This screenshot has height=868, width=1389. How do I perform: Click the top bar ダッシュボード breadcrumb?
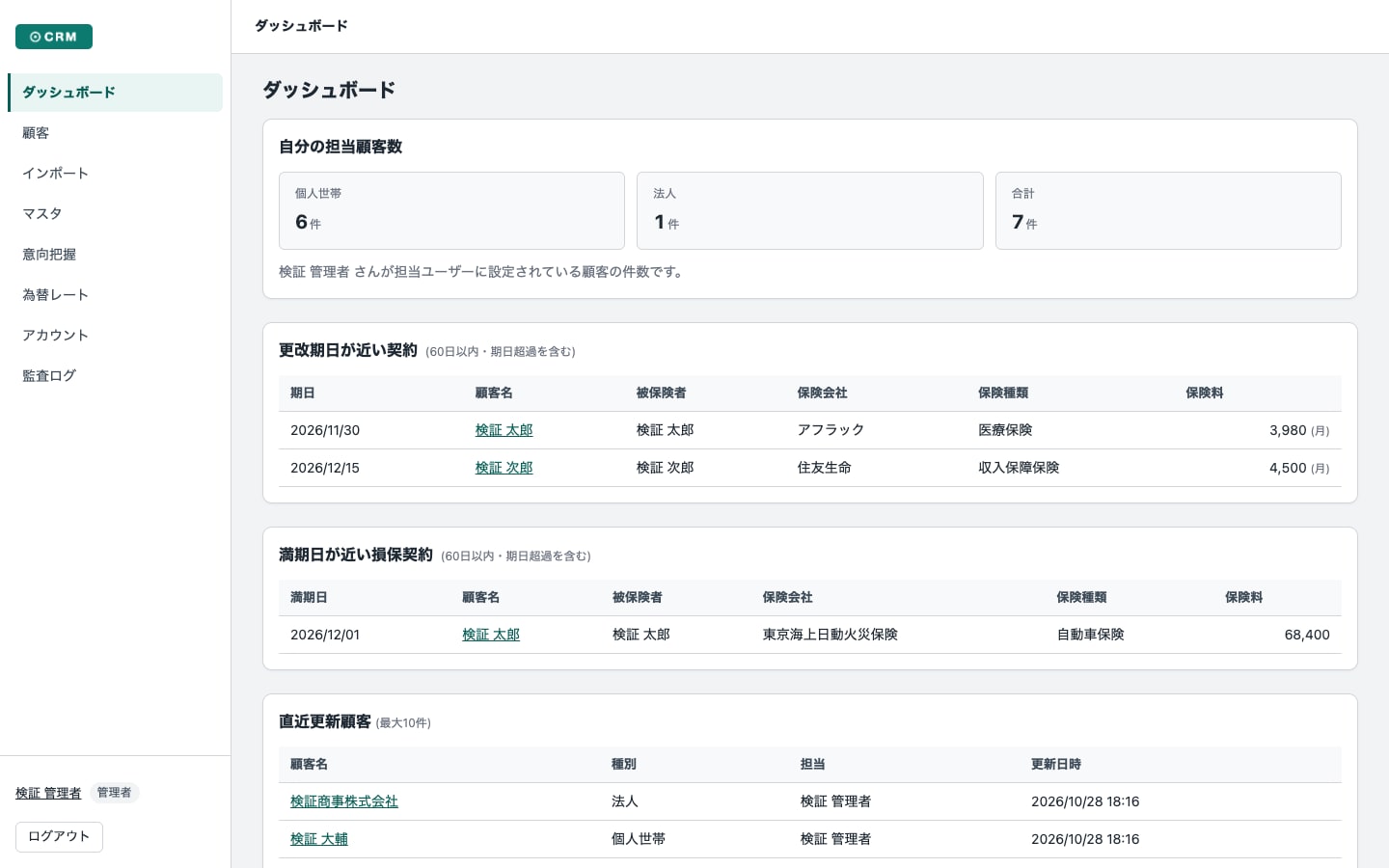(x=301, y=26)
